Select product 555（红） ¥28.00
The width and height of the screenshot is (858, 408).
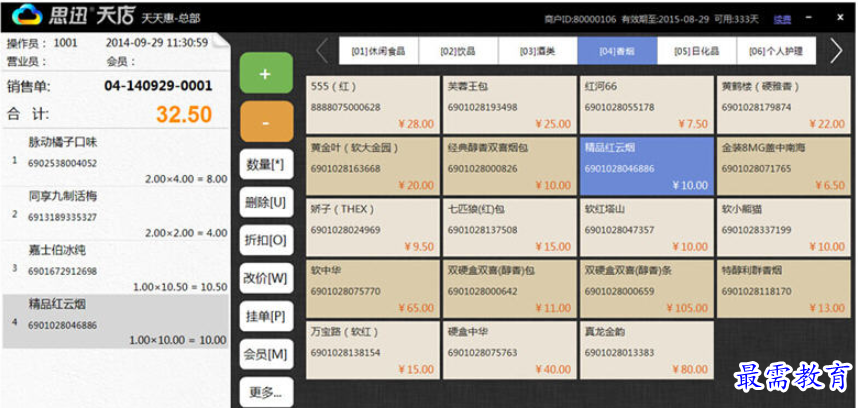pos(373,105)
